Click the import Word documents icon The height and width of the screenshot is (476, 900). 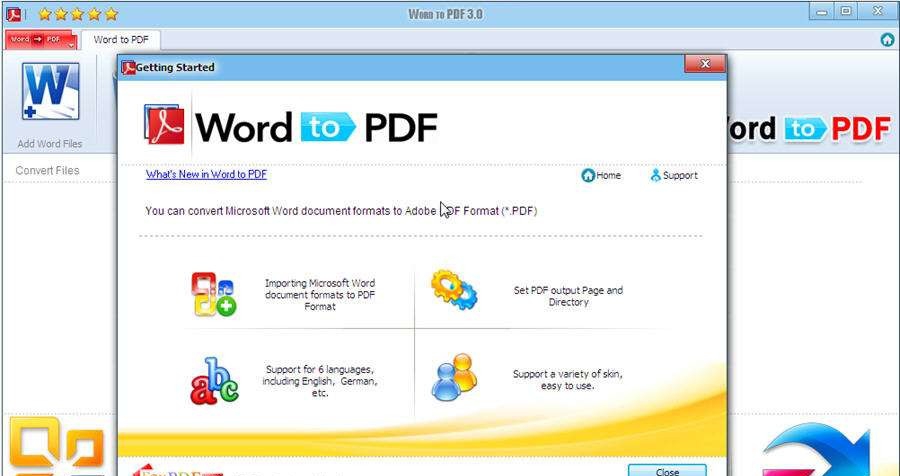click(x=213, y=295)
